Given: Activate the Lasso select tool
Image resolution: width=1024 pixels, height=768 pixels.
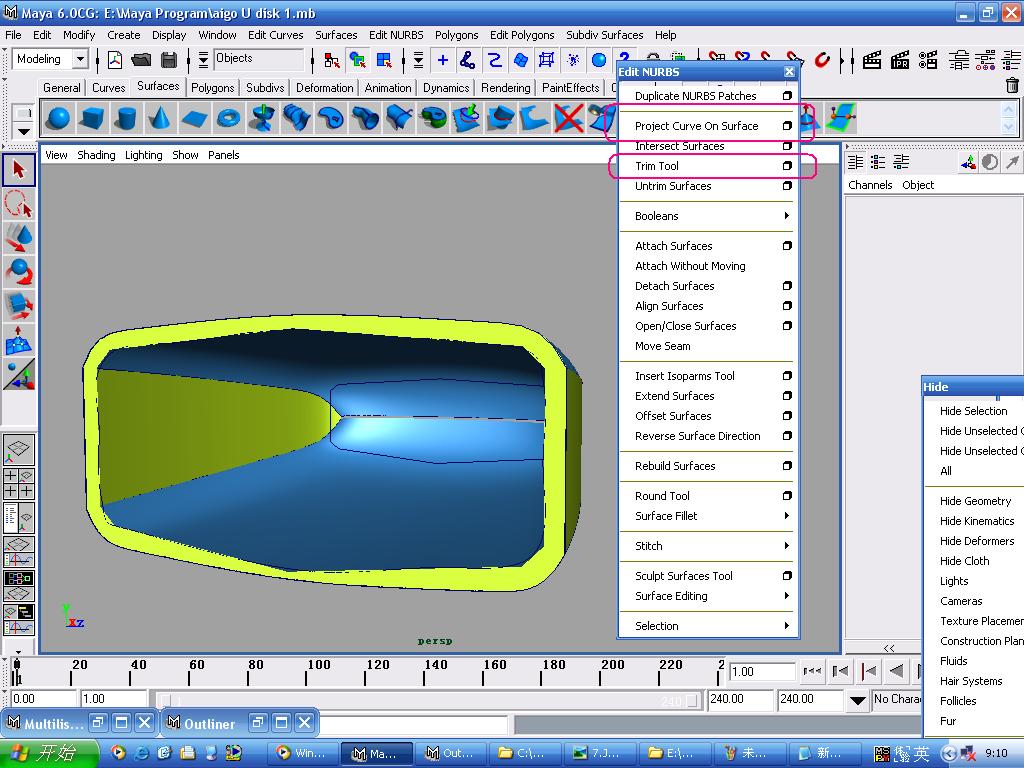Looking at the screenshot, I should point(19,204).
